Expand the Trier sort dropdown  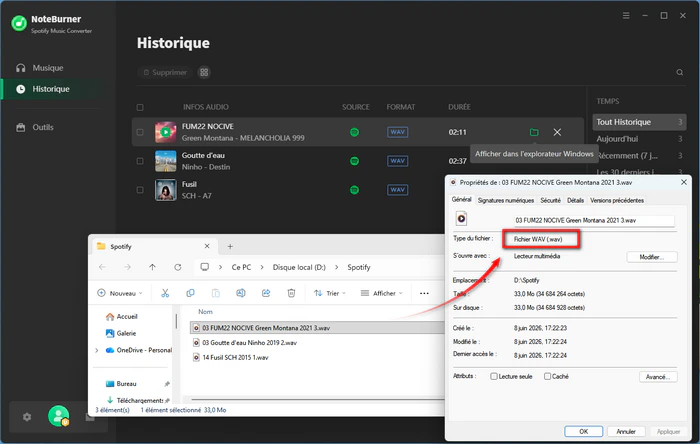pyautogui.click(x=330, y=293)
